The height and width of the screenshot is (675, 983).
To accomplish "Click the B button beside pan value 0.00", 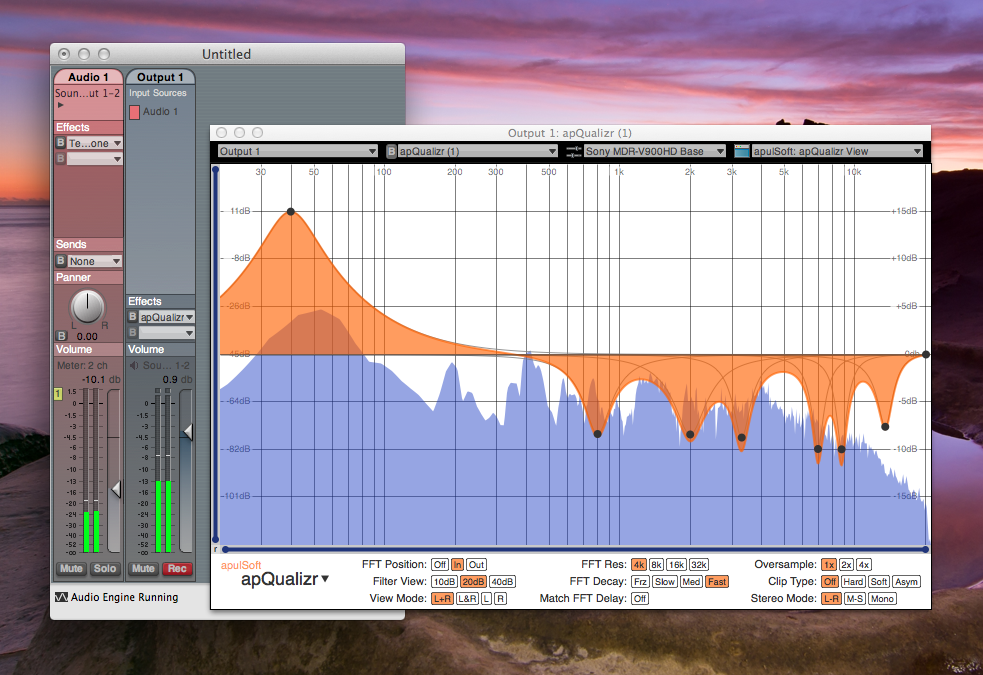I will point(61,336).
